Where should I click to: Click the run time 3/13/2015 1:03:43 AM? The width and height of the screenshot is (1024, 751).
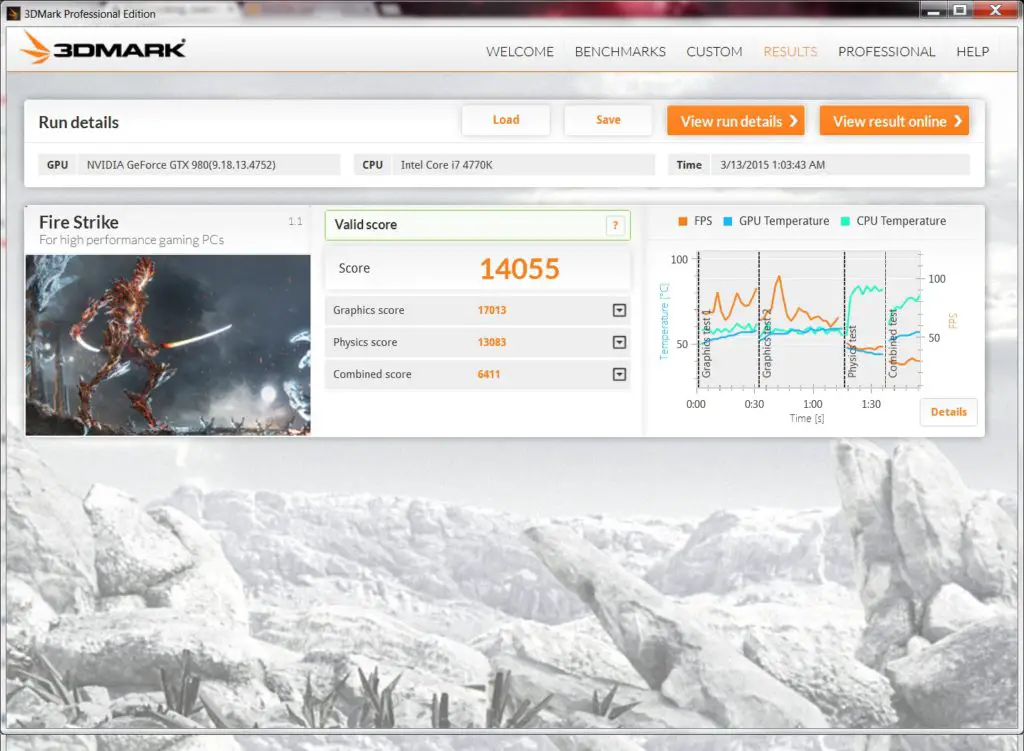(773, 165)
